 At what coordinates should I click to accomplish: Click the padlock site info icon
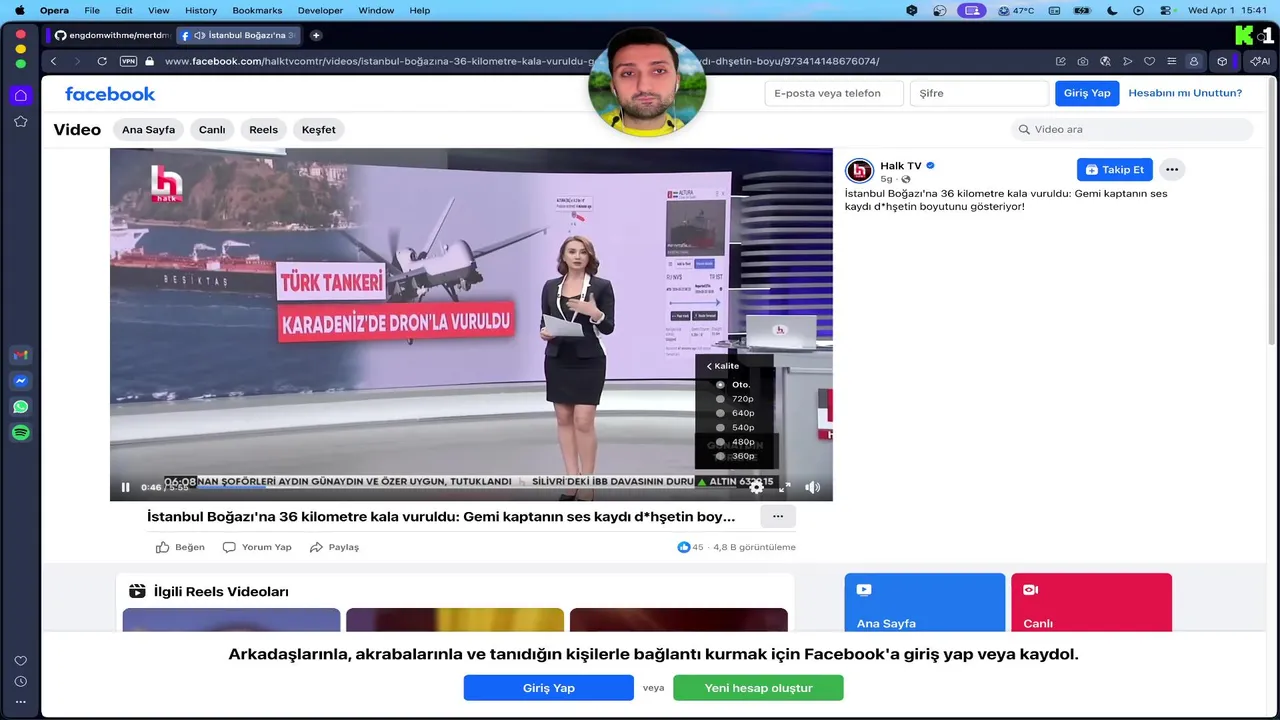[x=149, y=61]
